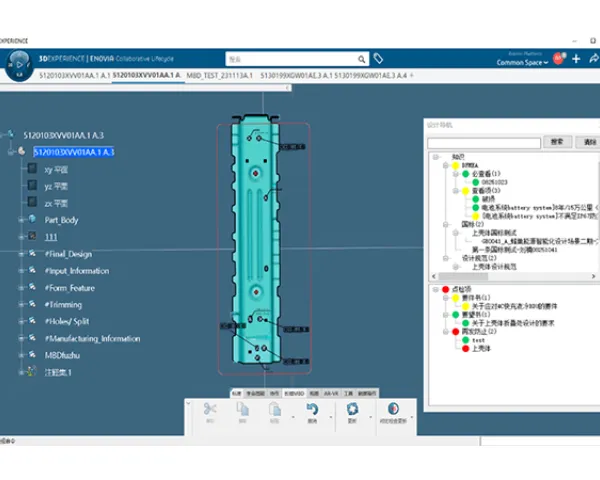
Task: Switch to tab MBD_TEST_231113A.1
Action: click(220, 75)
